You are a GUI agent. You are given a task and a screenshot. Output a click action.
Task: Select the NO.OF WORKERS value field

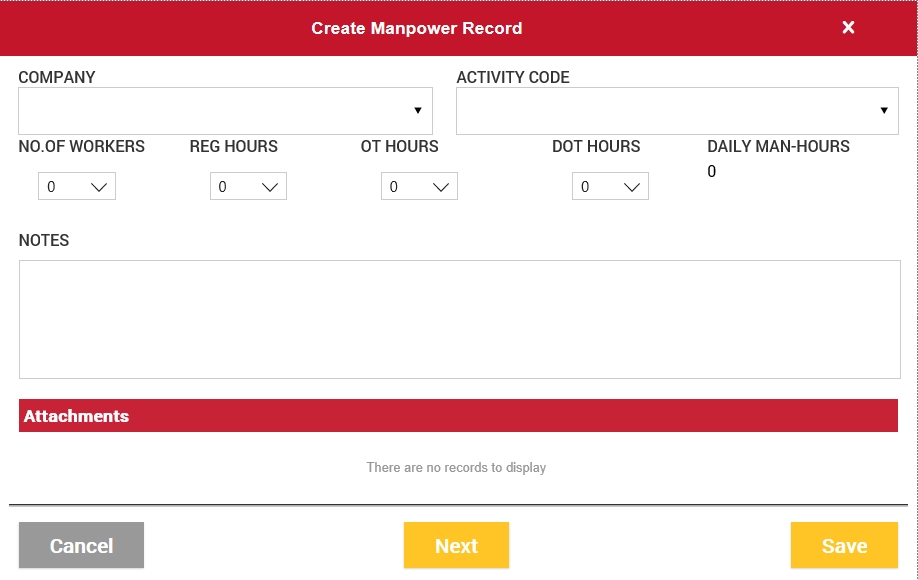click(x=60, y=187)
